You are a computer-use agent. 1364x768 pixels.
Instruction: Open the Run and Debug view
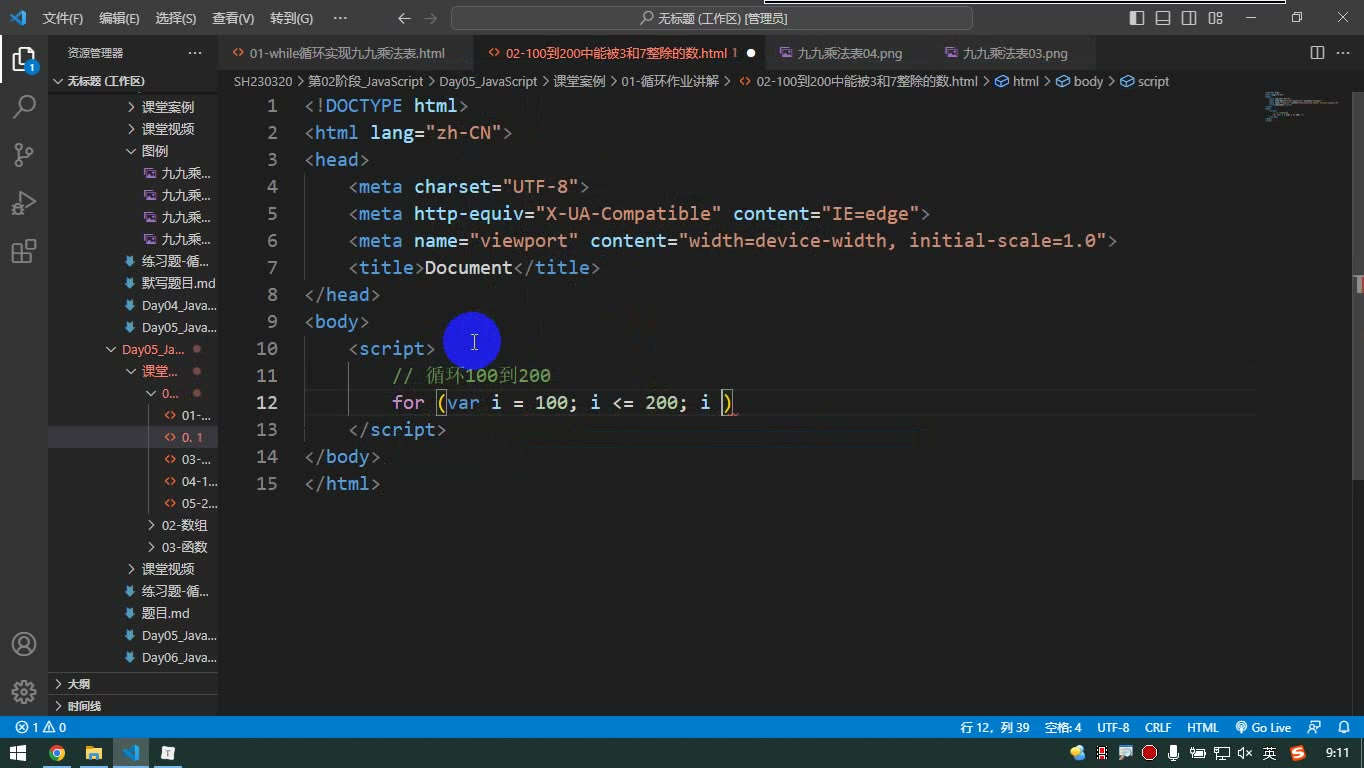(23, 203)
